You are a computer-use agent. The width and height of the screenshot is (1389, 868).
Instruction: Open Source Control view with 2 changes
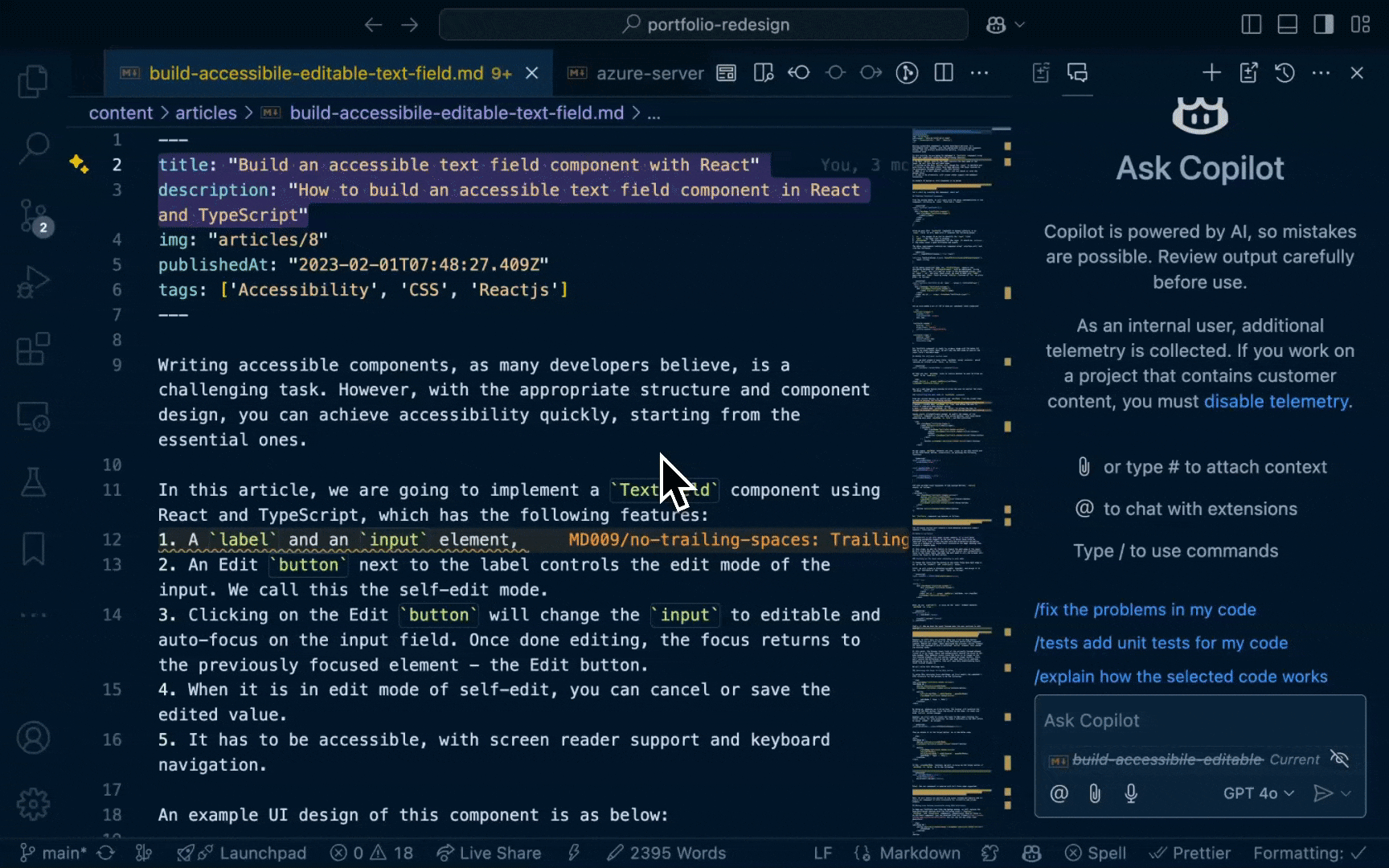click(33, 216)
